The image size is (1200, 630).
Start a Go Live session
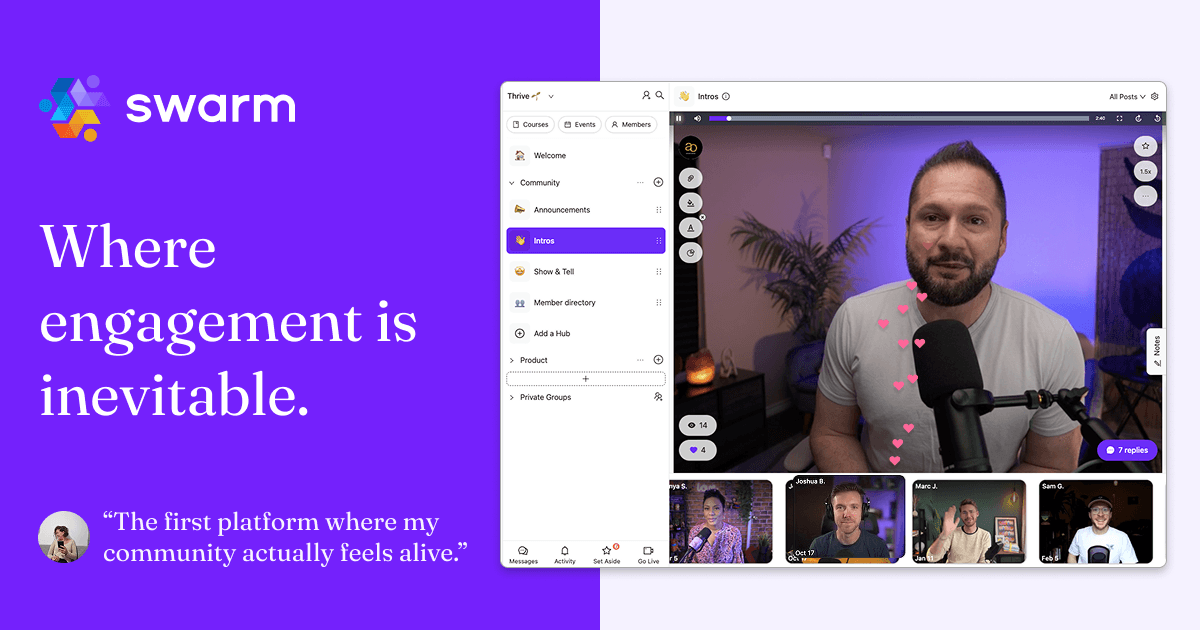[x=648, y=555]
